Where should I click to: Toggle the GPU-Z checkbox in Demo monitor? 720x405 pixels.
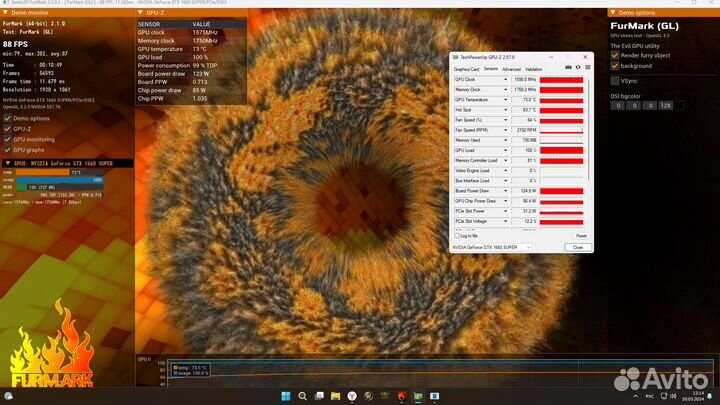click(x=7, y=129)
